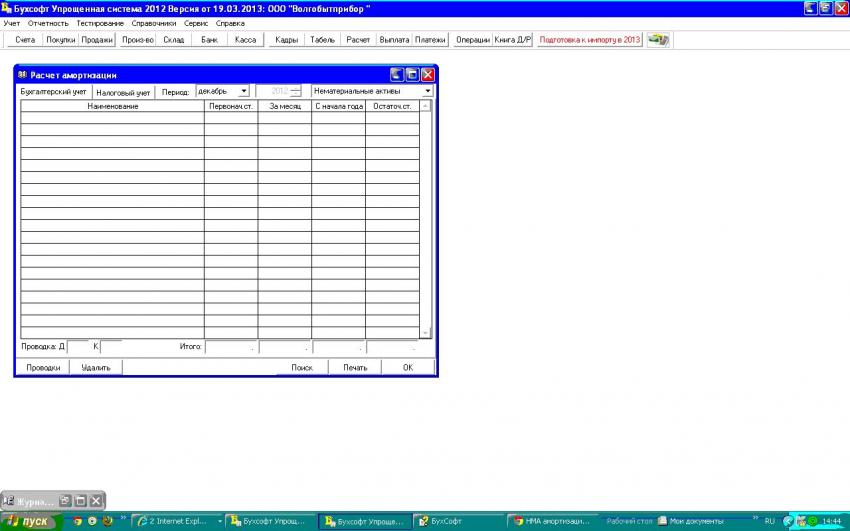850x531 pixels.
Task: Click the Проводки button
Action: click(x=42, y=367)
